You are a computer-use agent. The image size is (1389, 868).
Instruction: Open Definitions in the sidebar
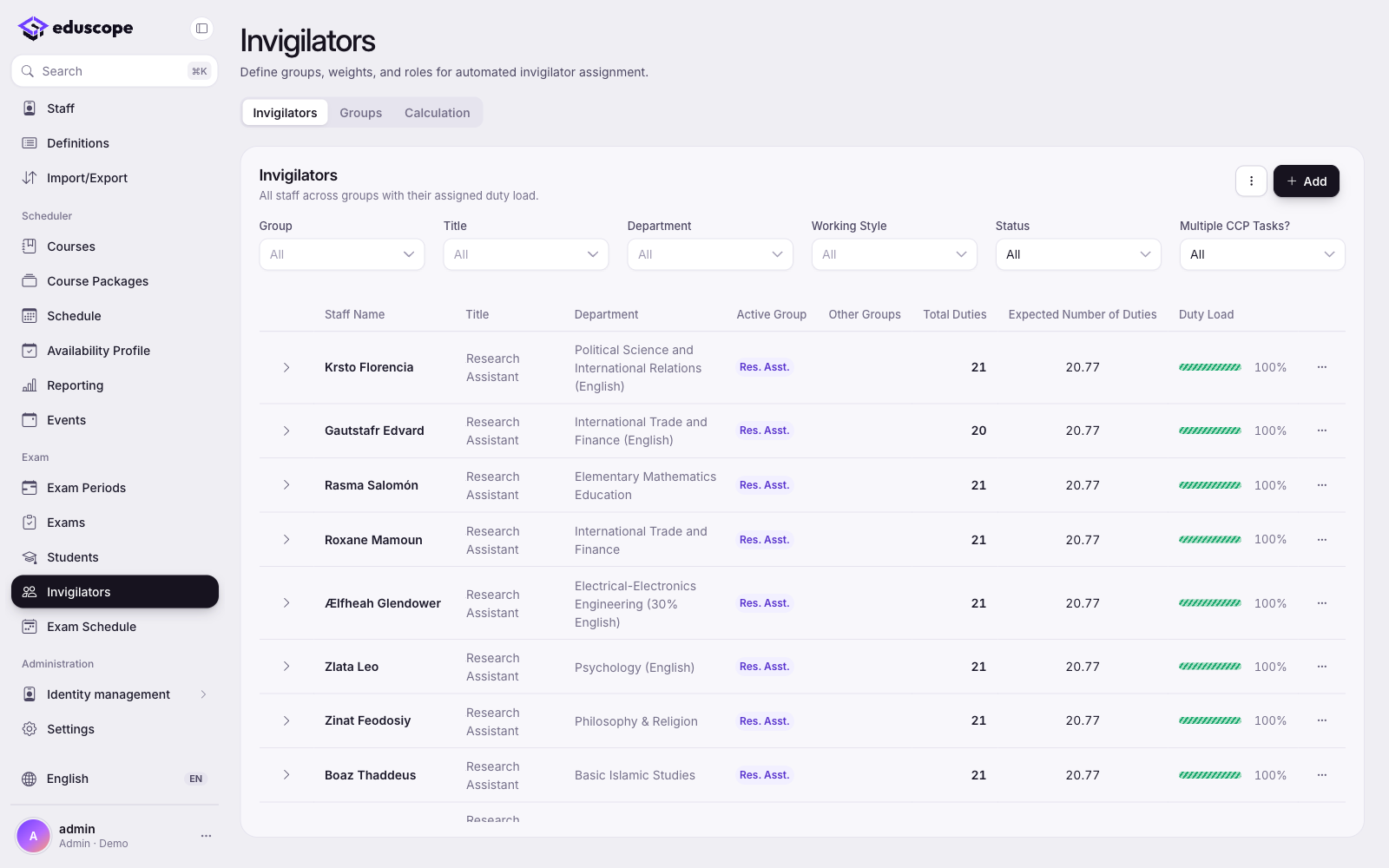pos(115,143)
